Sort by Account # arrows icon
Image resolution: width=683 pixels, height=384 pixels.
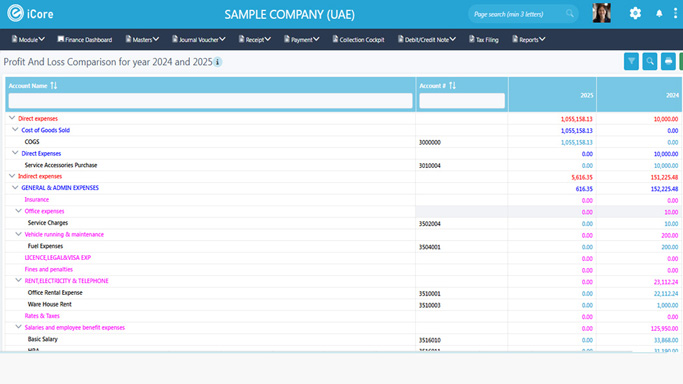(x=453, y=86)
